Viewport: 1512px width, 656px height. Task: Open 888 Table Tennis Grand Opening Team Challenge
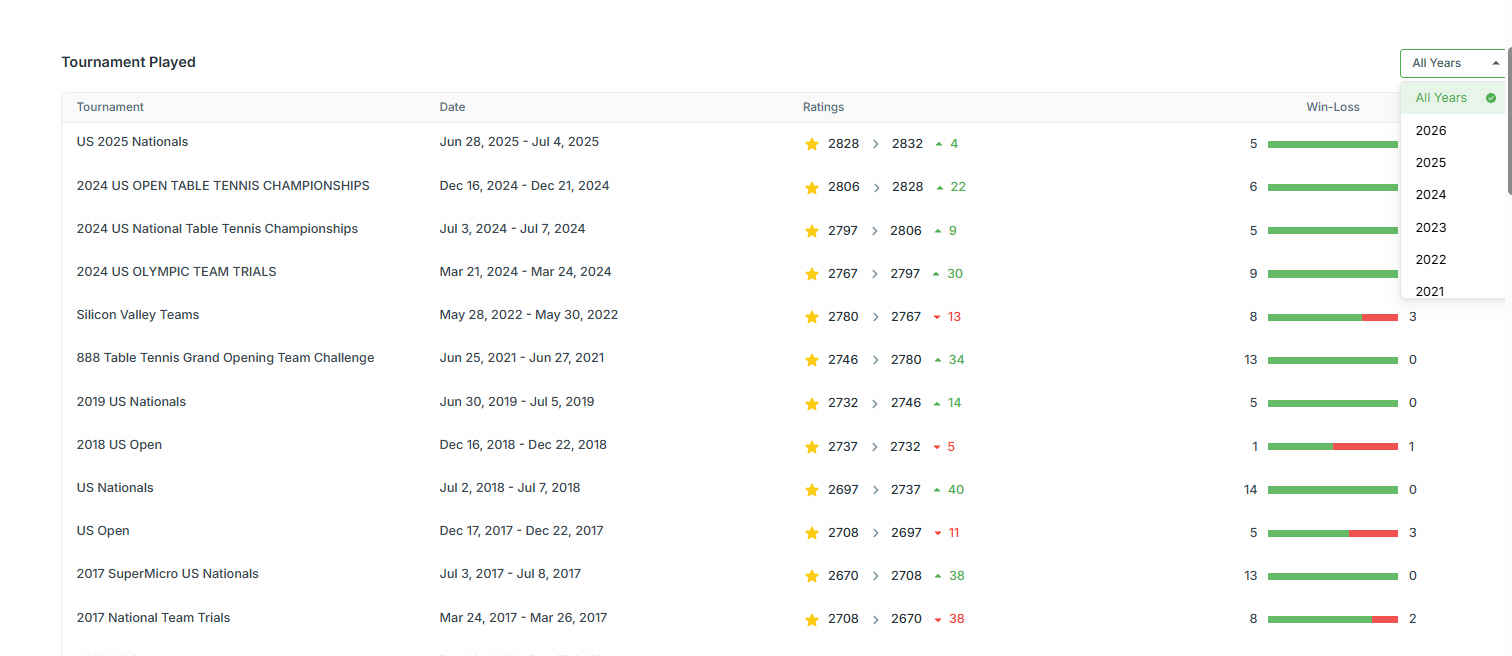click(x=225, y=358)
